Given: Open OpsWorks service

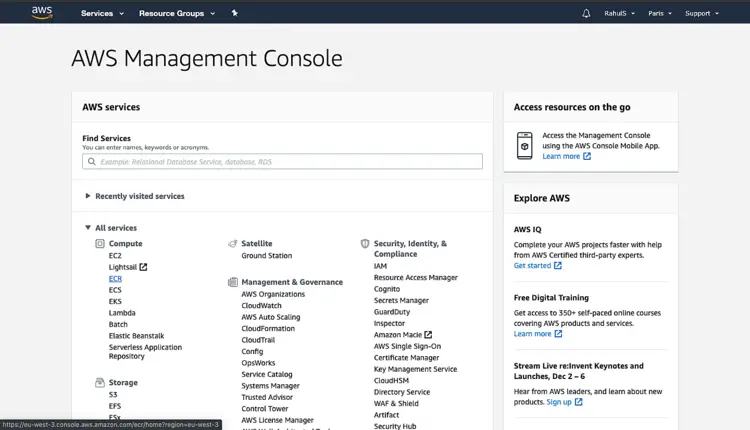Looking at the screenshot, I should pos(258,363).
